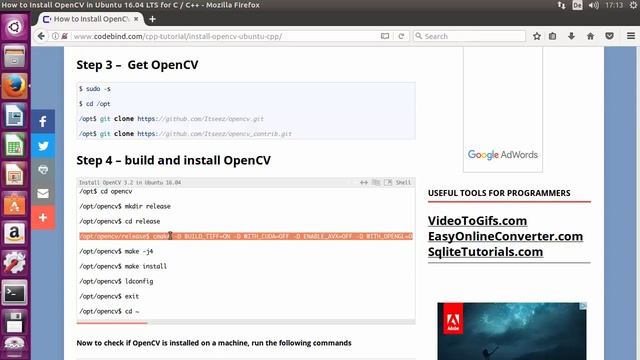
Task: Toggle code line wrap arrows icon
Action: pos(364,182)
